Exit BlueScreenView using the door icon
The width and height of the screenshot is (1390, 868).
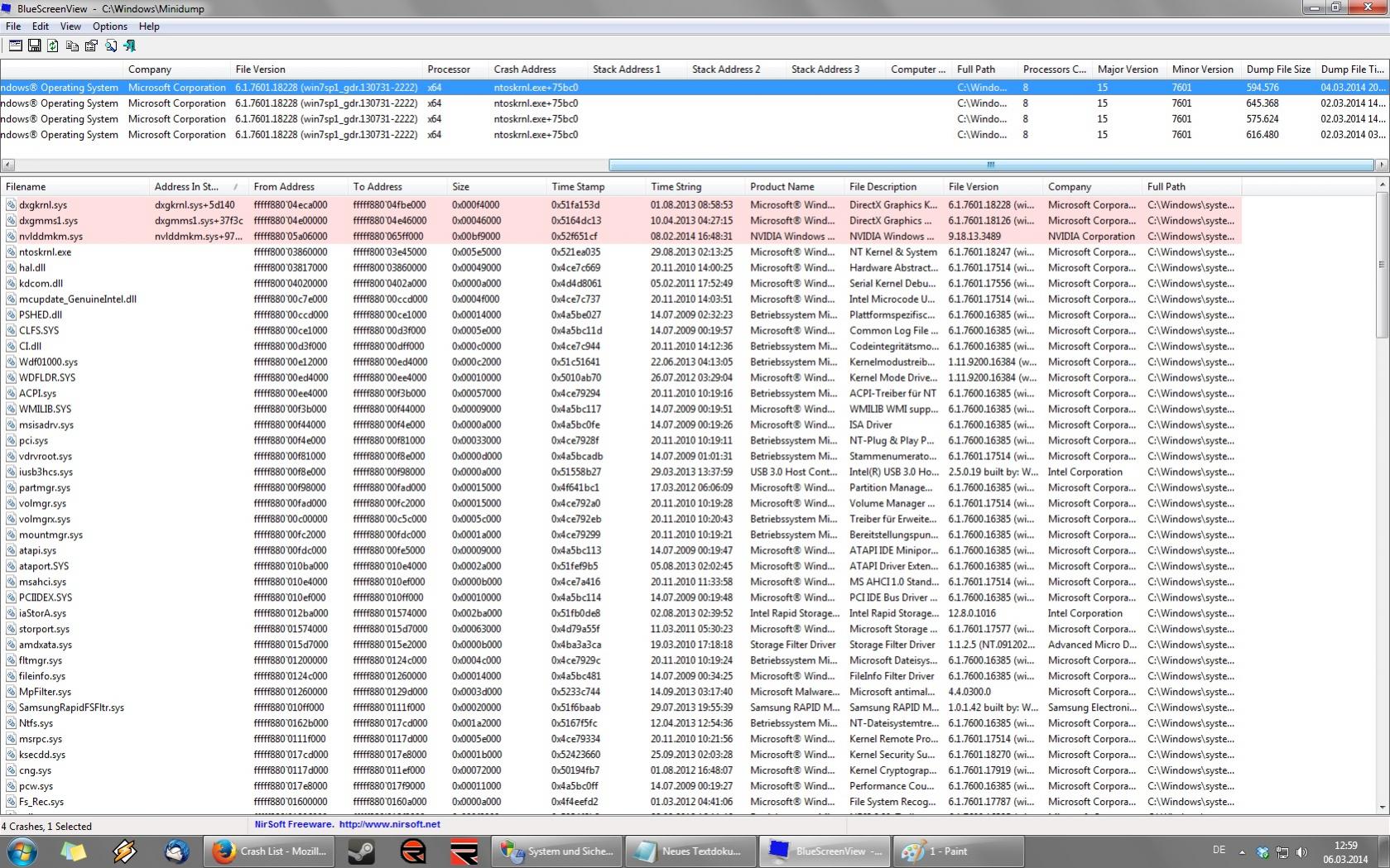129,46
